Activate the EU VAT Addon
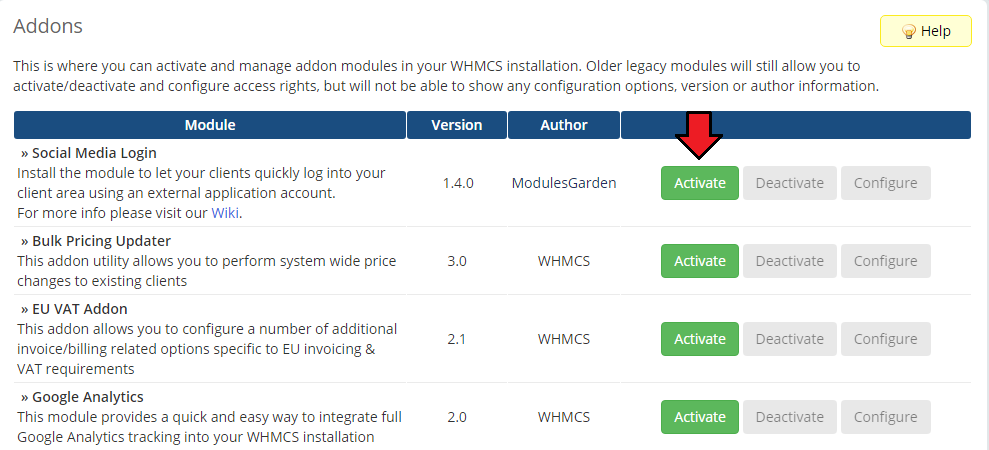 (x=699, y=339)
